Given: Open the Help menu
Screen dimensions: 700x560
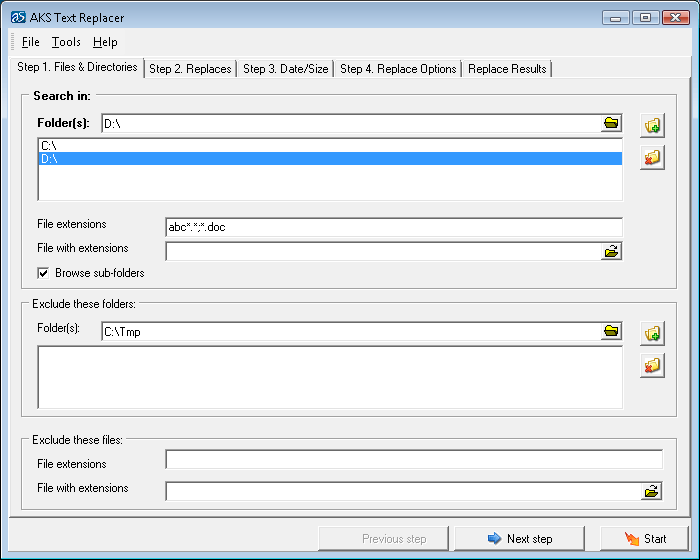Looking at the screenshot, I should (105, 42).
